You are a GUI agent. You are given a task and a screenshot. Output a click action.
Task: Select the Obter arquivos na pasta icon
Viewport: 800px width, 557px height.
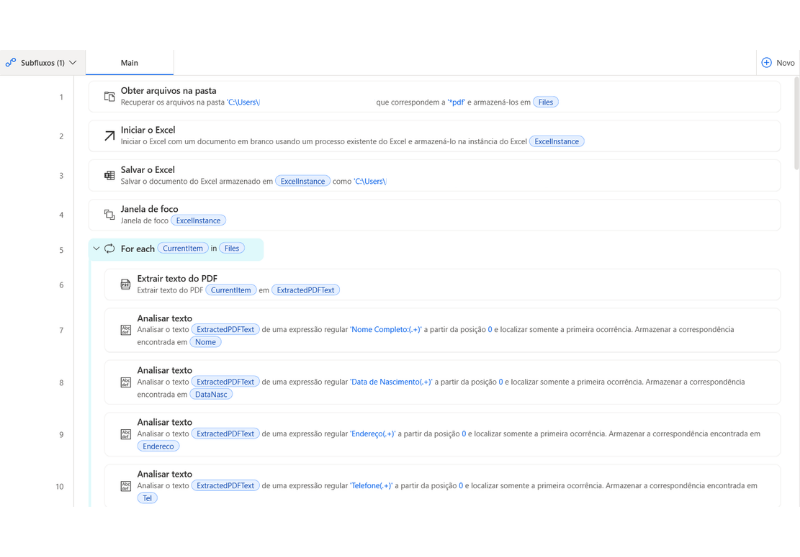(109, 96)
